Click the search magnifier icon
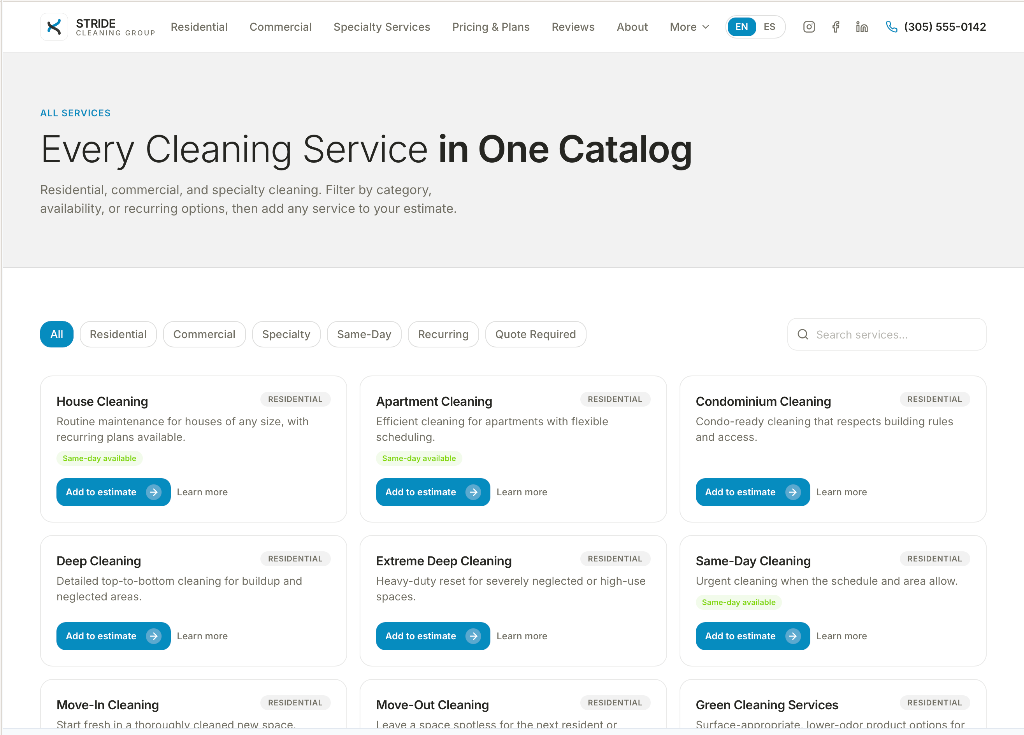The width and height of the screenshot is (1024, 735). [x=803, y=335]
